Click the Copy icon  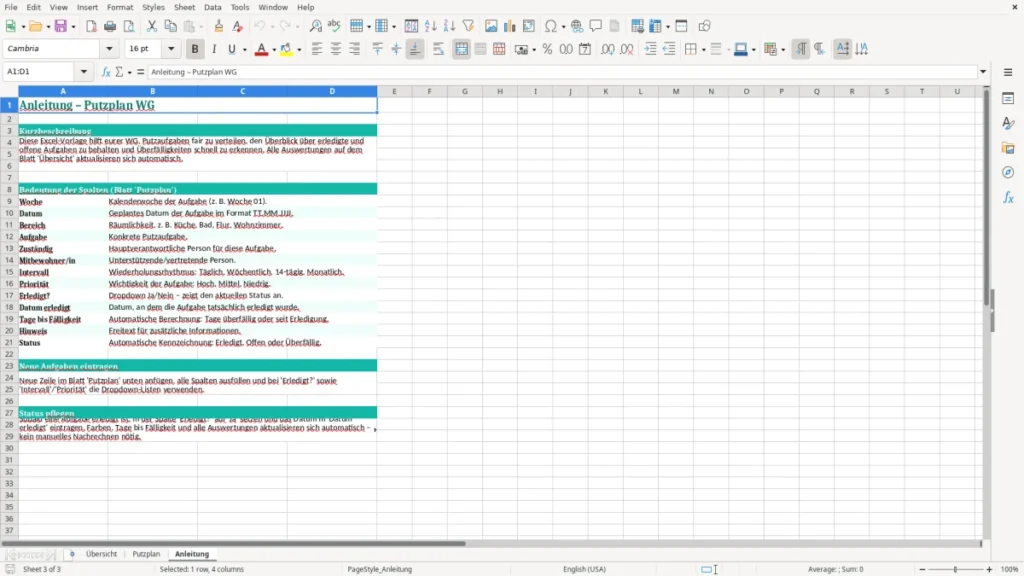(170, 26)
